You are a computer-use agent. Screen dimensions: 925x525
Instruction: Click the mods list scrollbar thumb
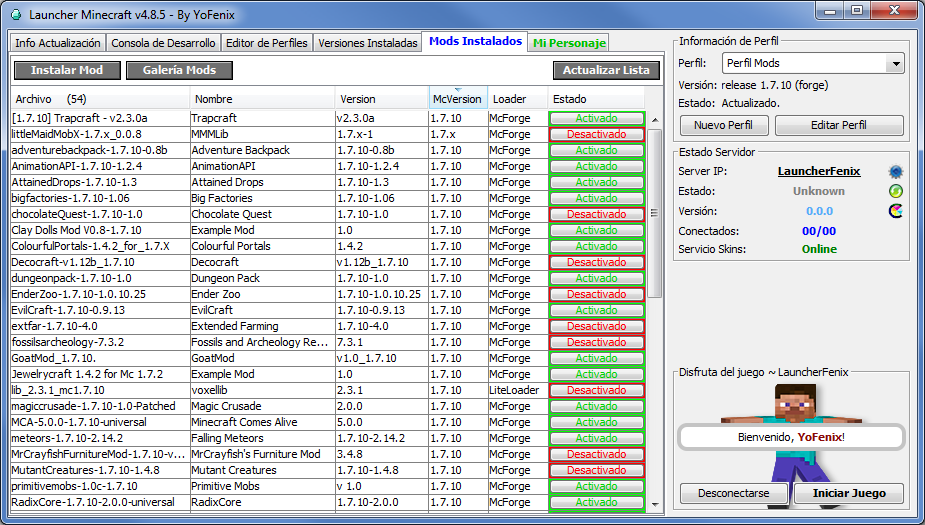coord(654,214)
